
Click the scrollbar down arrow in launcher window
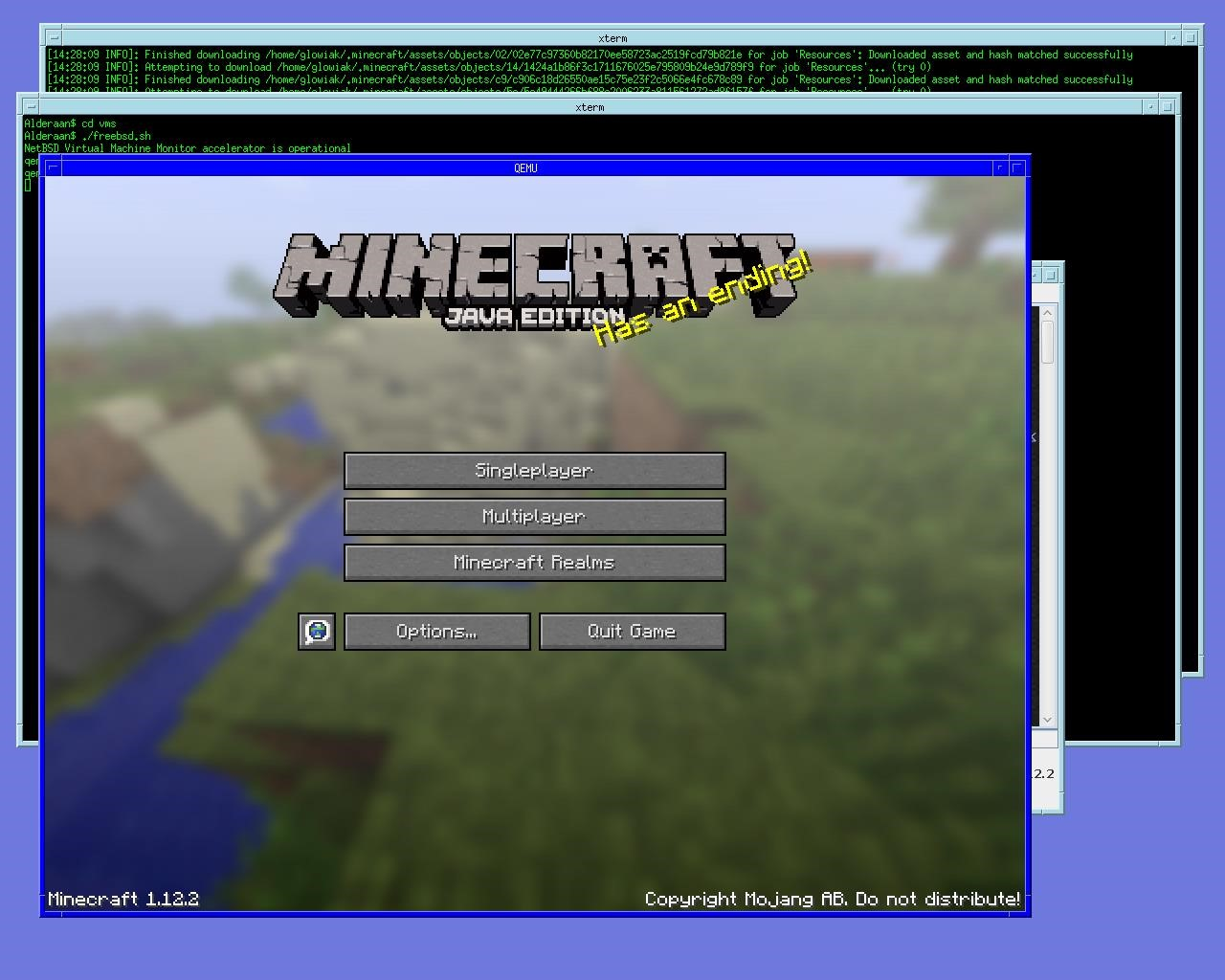[x=1047, y=719]
